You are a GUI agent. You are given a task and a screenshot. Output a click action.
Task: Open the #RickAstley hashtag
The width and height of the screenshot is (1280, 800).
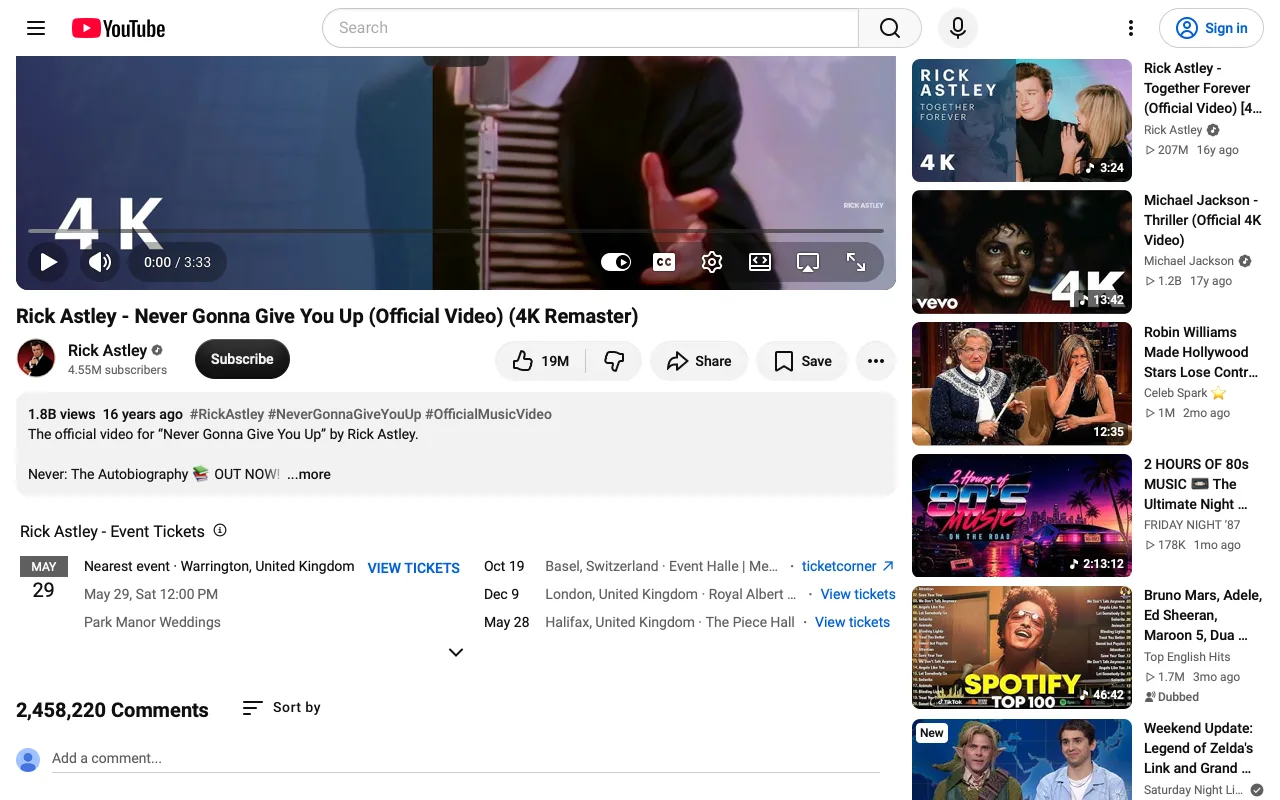click(227, 414)
